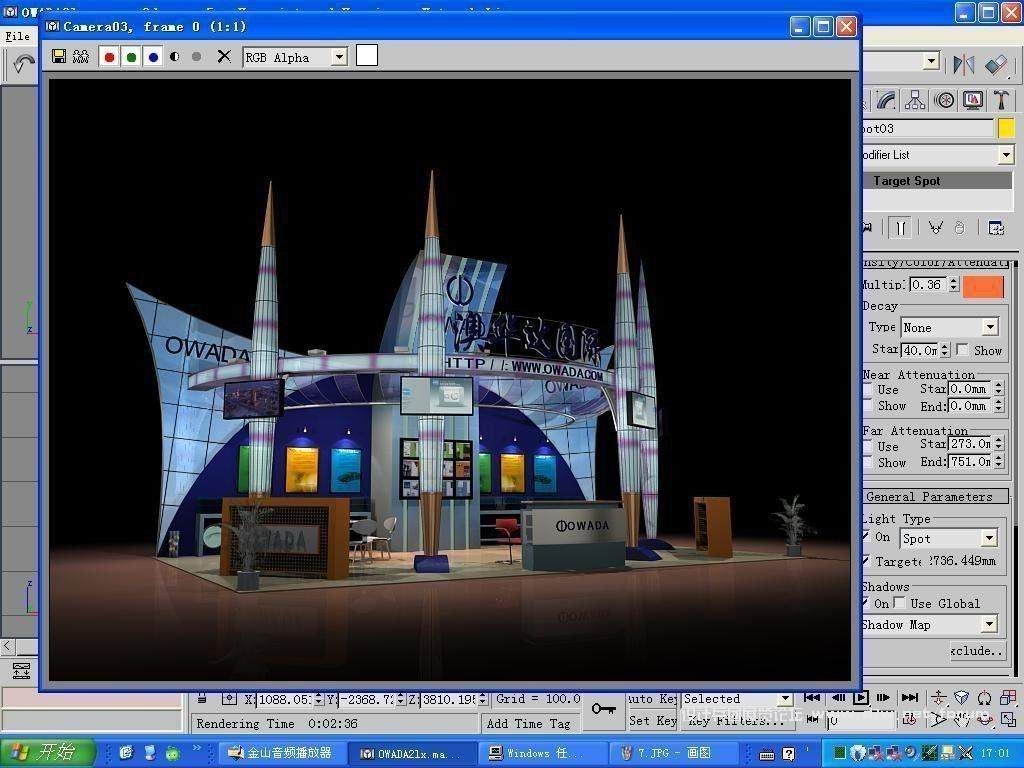Go to the end frame
The height and width of the screenshot is (768, 1024).
[909, 697]
